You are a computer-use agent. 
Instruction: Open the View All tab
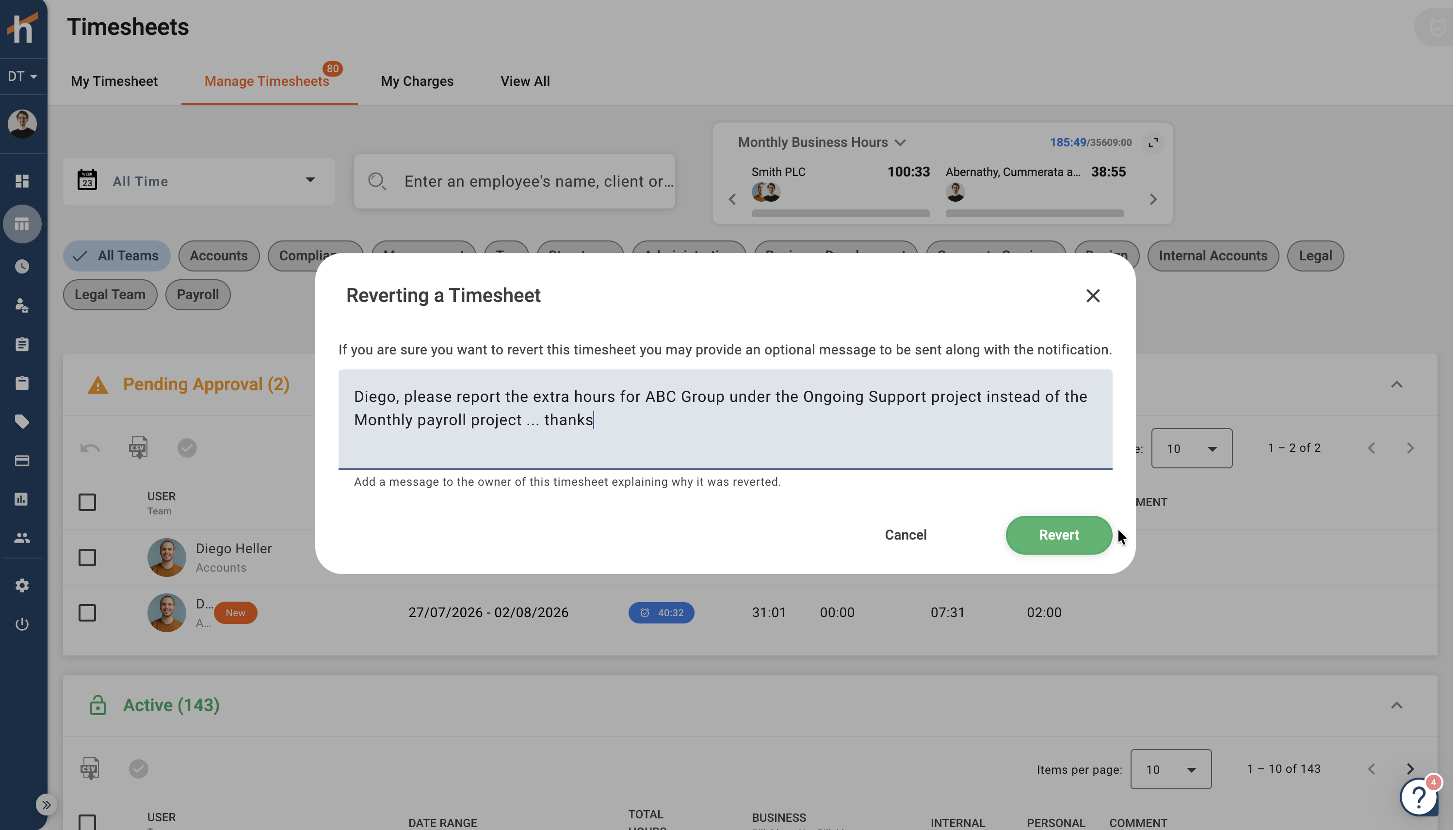click(x=525, y=81)
